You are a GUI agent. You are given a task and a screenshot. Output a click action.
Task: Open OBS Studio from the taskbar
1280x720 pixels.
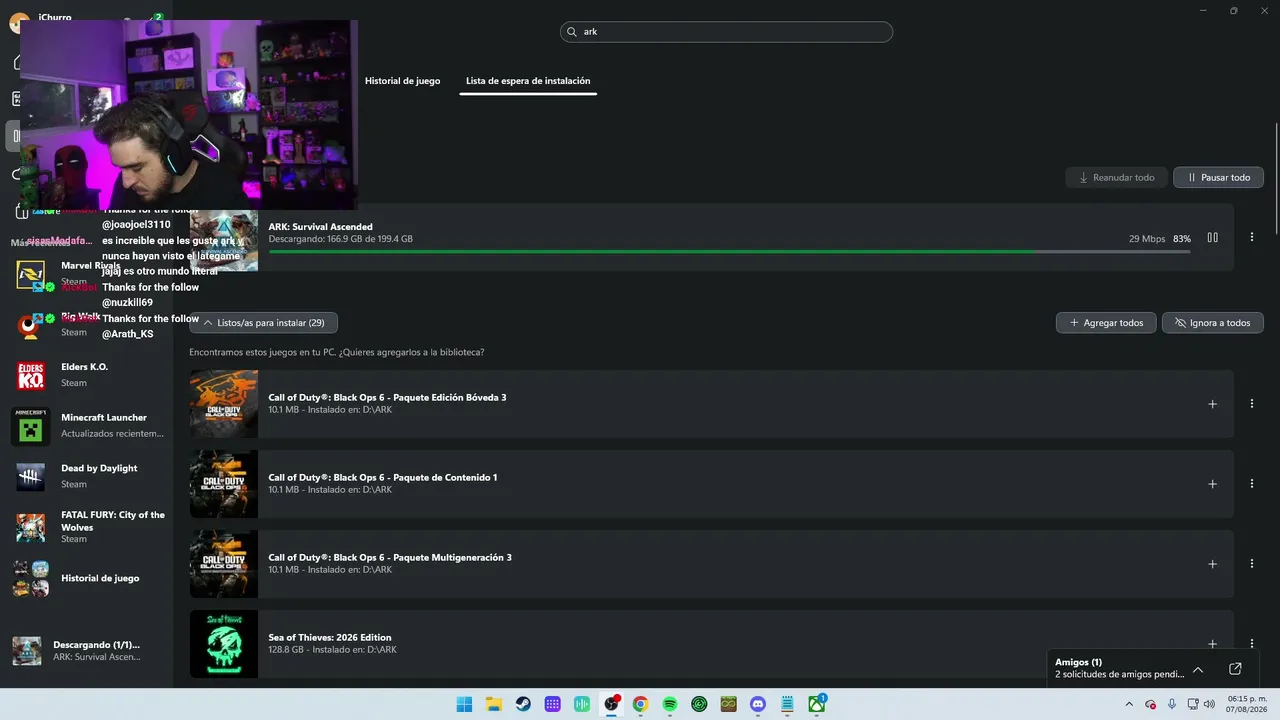click(611, 704)
